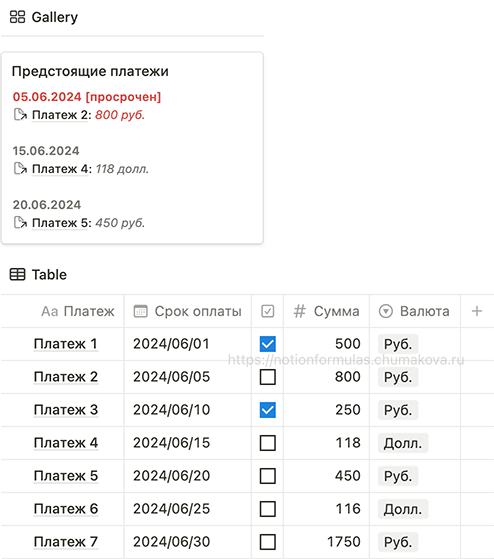Viewport: 494px width, 559px height.
Task: Click the Gallery view grid icon
Action: tap(17, 17)
